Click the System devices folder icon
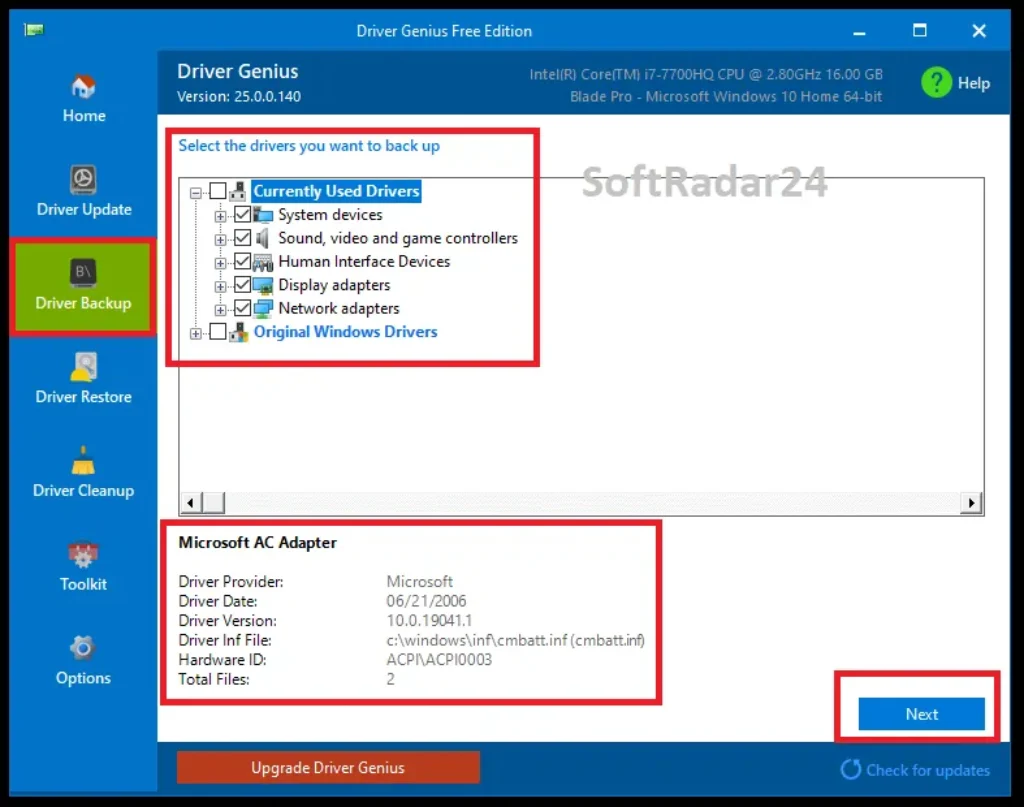The width and height of the screenshot is (1024, 807). tap(263, 214)
